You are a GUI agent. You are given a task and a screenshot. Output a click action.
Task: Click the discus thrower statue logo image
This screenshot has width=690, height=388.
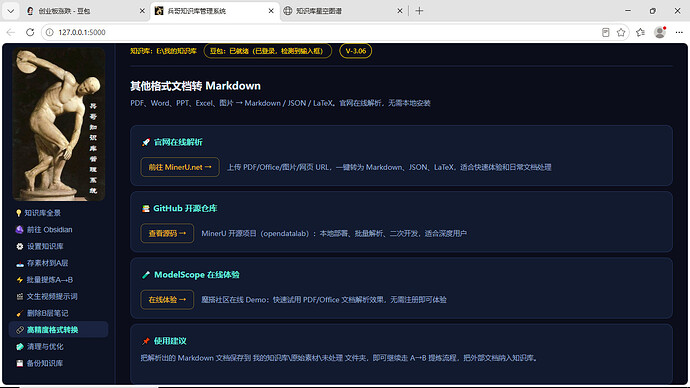coord(59,124)
